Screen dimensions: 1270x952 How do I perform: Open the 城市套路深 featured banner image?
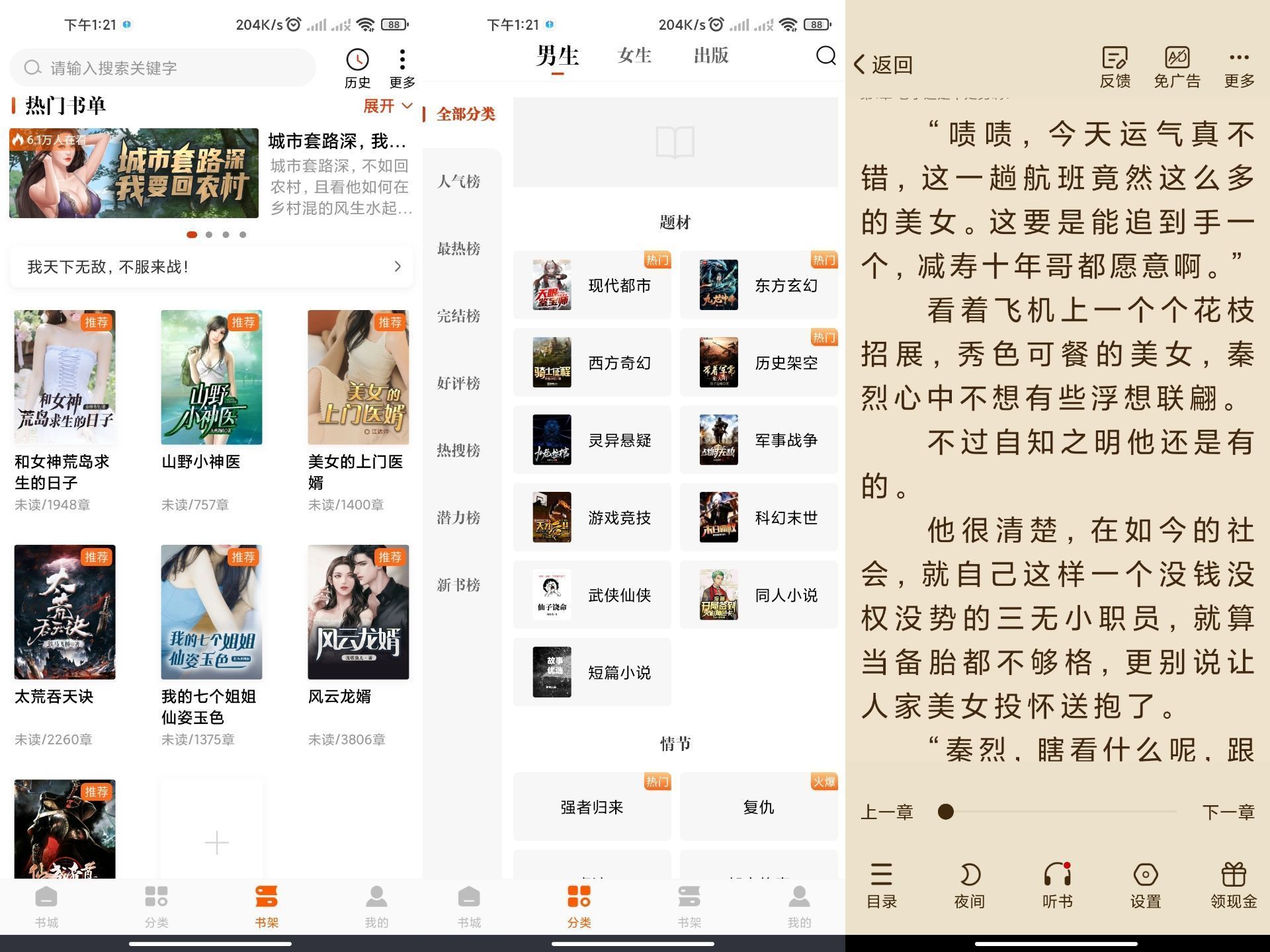click(134, 173)
